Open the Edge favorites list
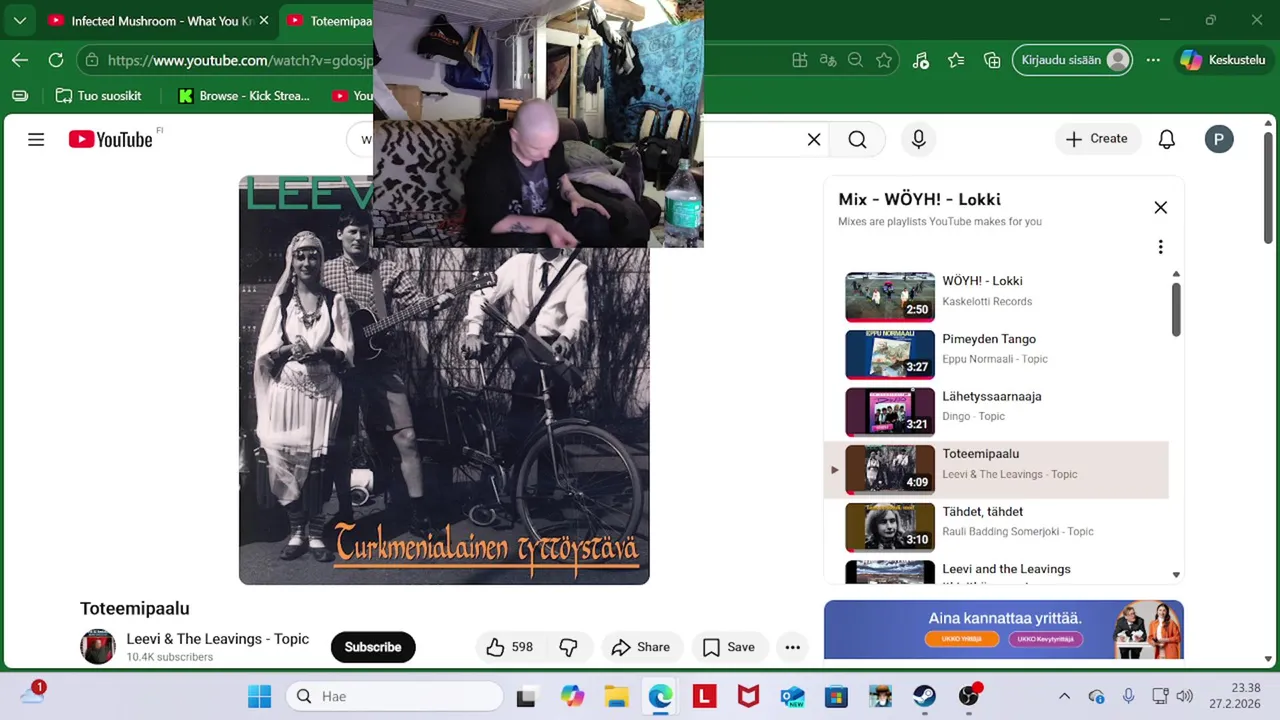The image size is (1280, 720). coord(956,60)
